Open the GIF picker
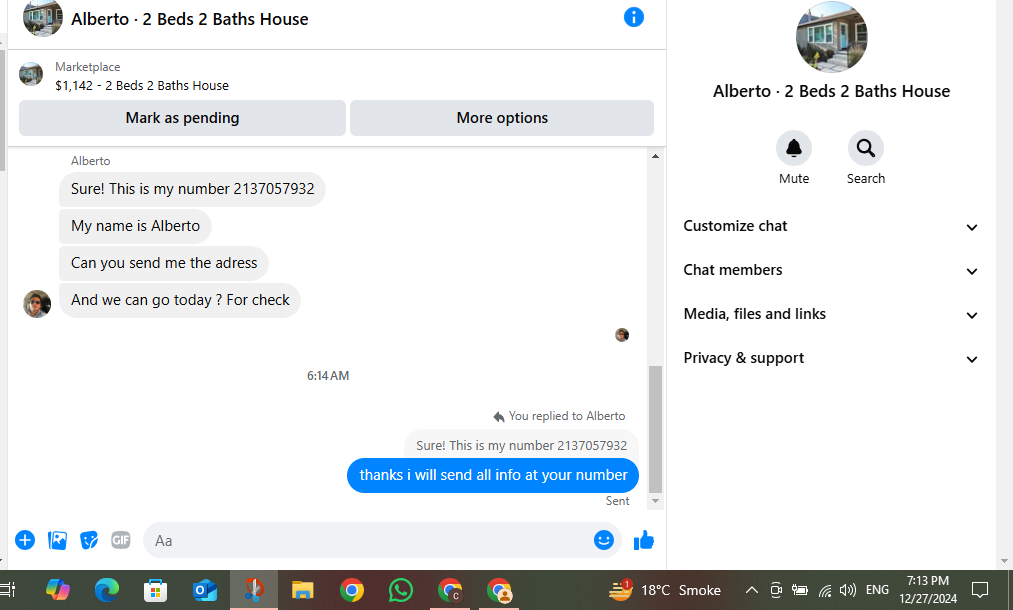Viewport: 1013px width, 610px height. pos(121,540)
